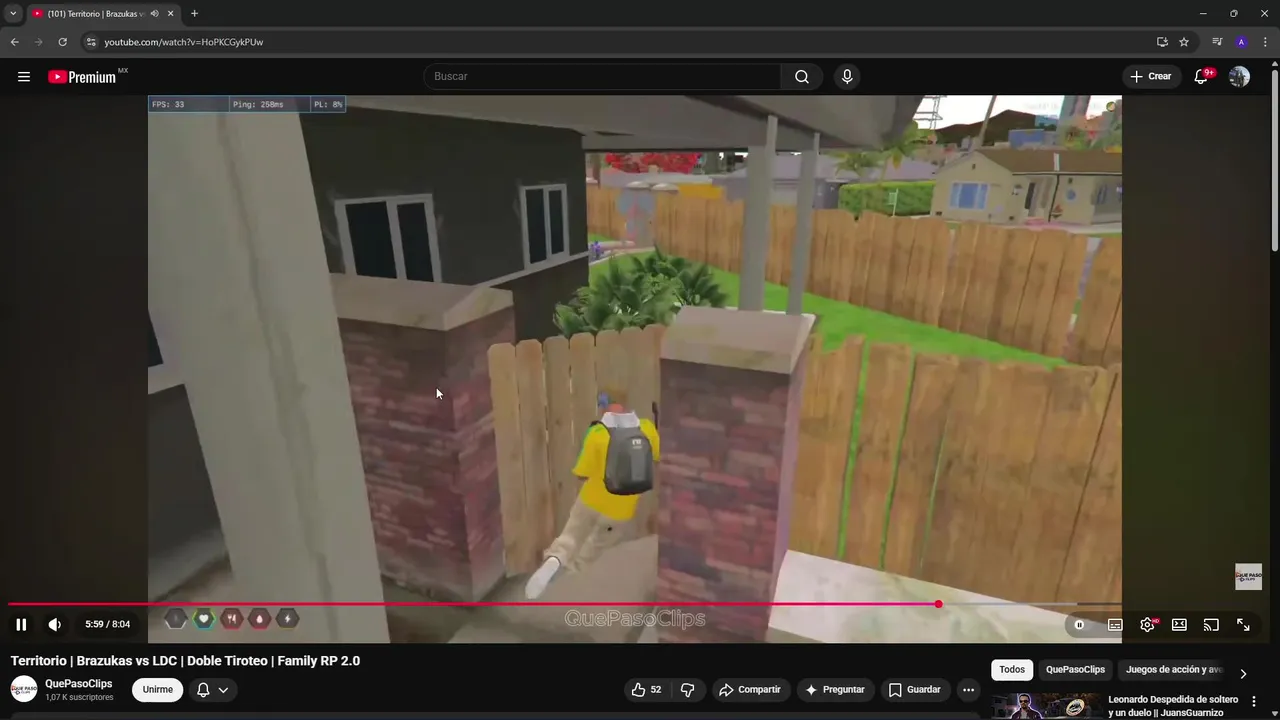This screenshot has width=1280, height=720.
Task: Exit full window player mode
Action: pos(1243,625)
